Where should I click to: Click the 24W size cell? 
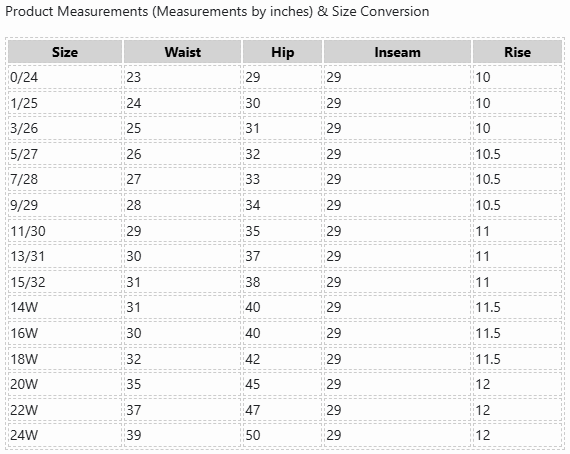65,435
